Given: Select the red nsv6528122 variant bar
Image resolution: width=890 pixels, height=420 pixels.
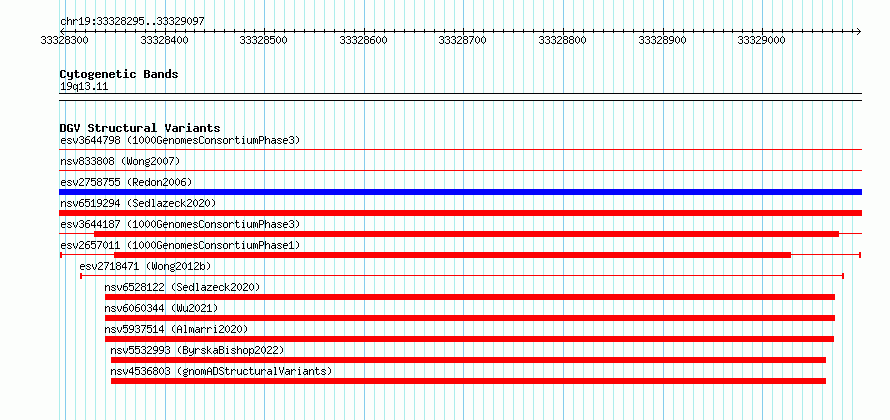Looking at the screenshot, I should (x=469, y=297).
